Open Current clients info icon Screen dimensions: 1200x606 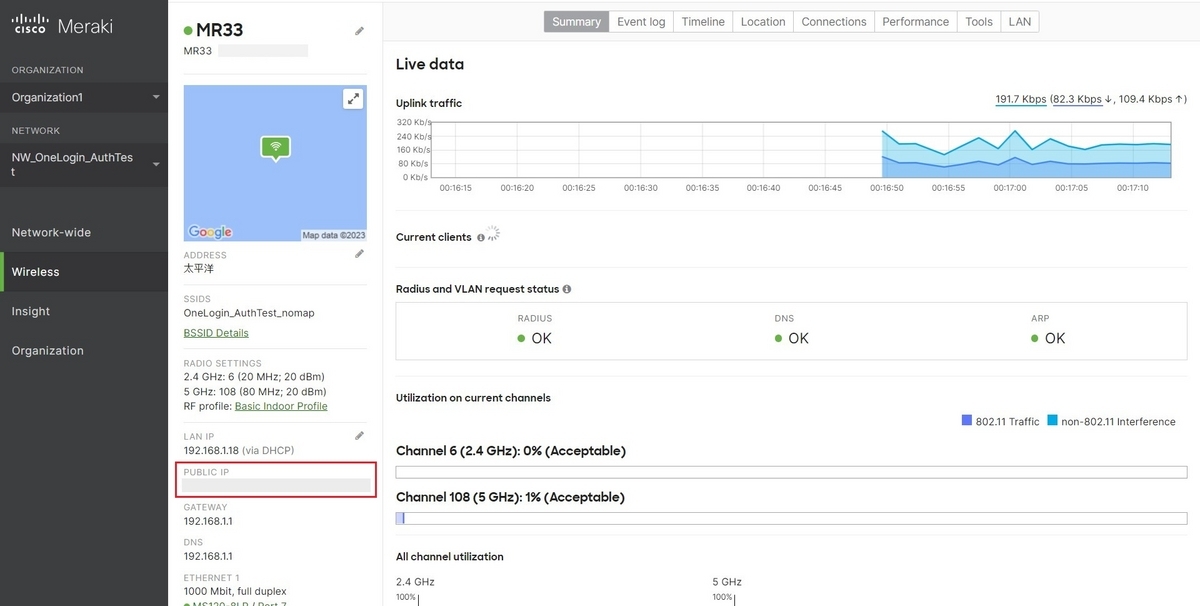click(x=481, y=237)
